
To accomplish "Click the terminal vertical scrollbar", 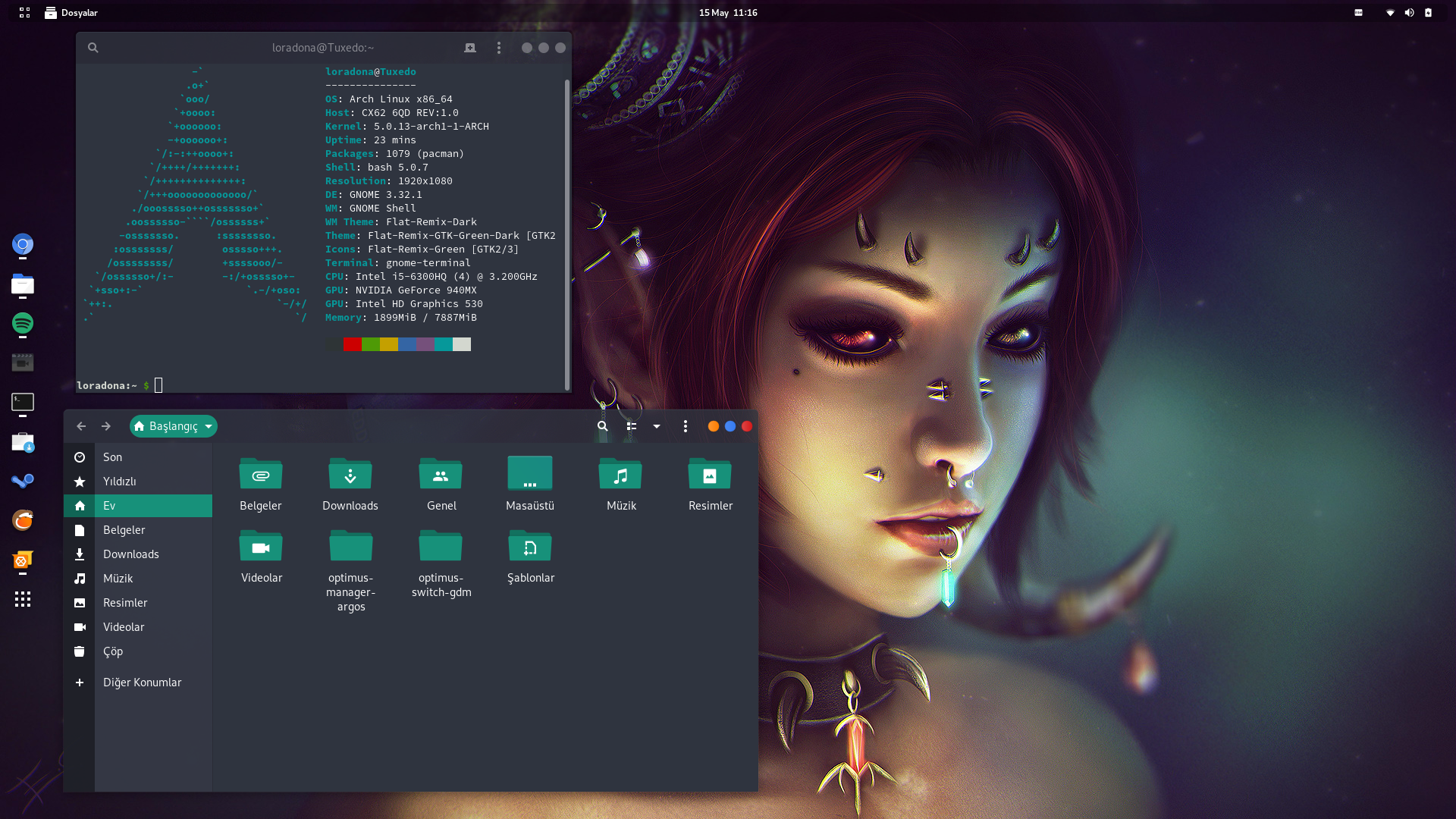I will [x=566, y=235].
